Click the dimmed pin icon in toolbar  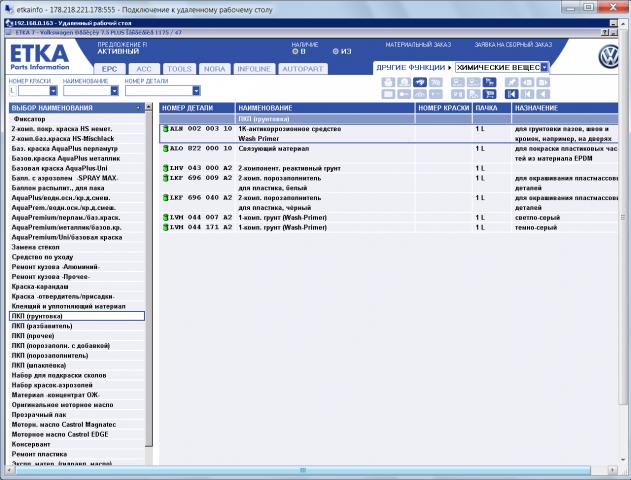point(511,82)
